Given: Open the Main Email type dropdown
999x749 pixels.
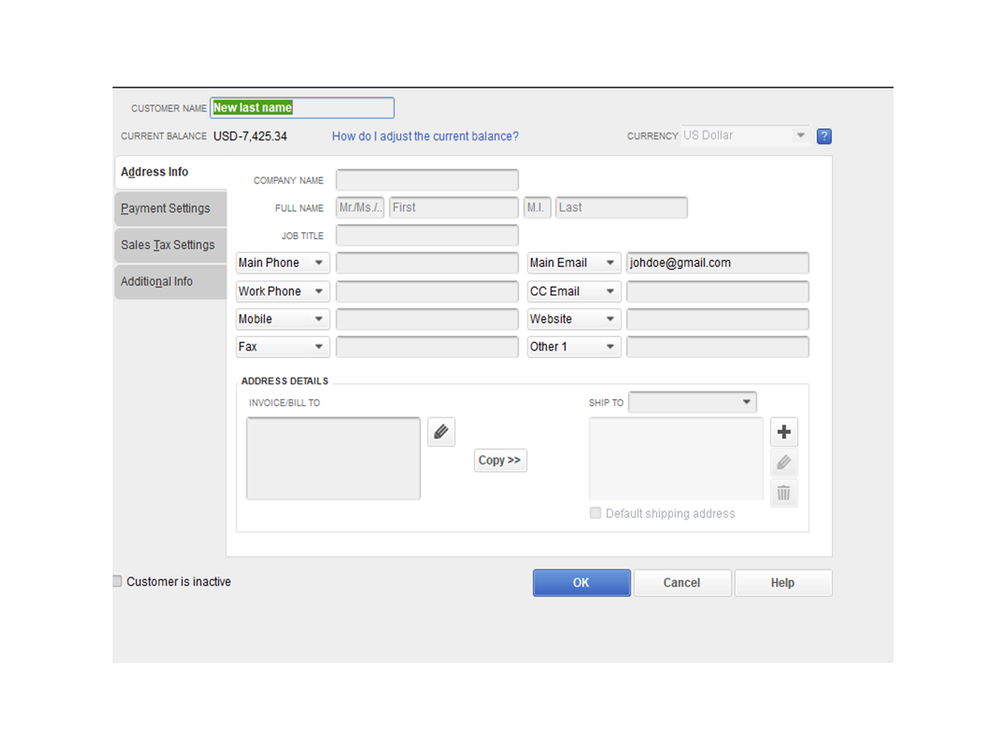Looking at the screenshot, I should (x=574, y=263).
